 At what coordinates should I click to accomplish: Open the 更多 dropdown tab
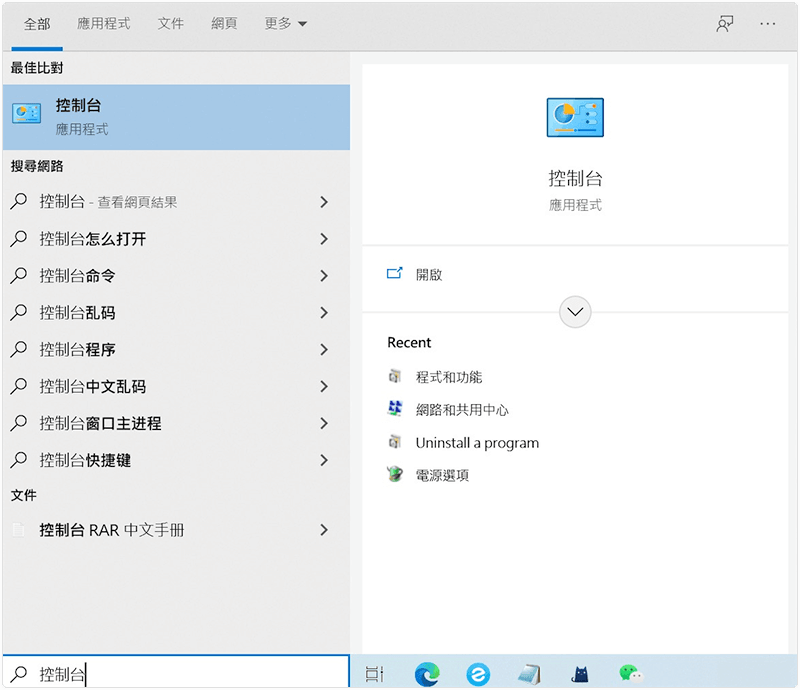coord(286,23)
